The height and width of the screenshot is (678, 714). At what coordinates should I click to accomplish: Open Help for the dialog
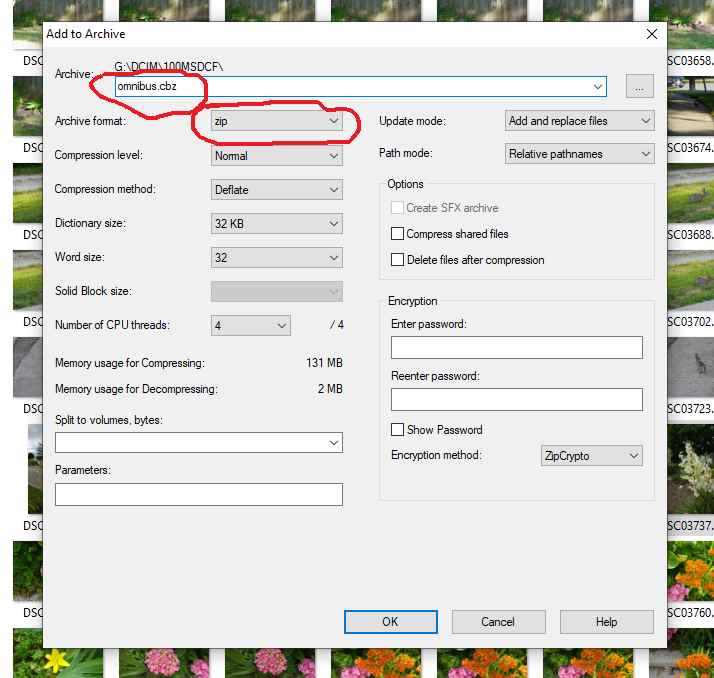(607, 622)
